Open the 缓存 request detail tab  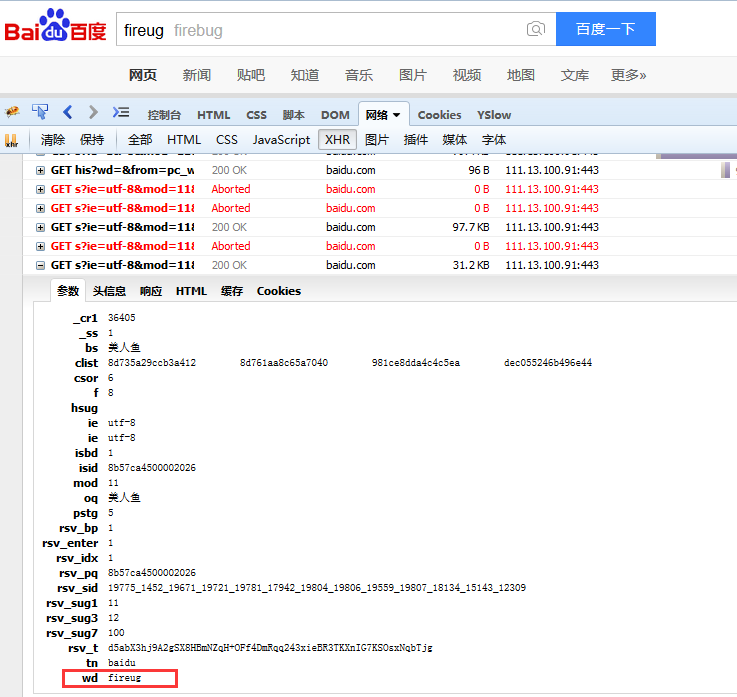[x=232, y=291]
